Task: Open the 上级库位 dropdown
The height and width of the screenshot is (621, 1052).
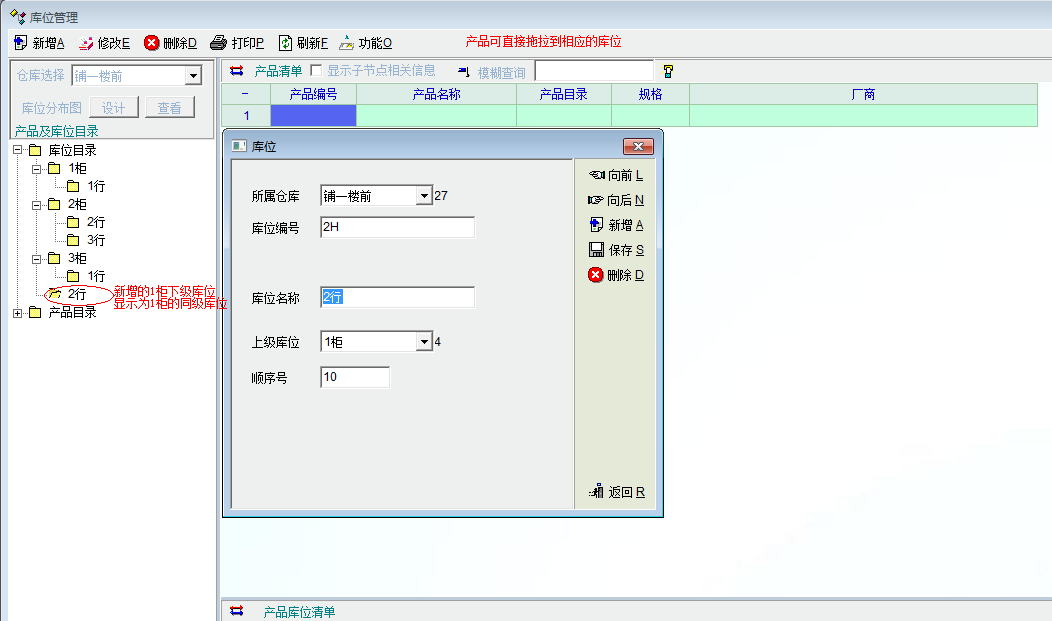Action: [x=424, y=342]
